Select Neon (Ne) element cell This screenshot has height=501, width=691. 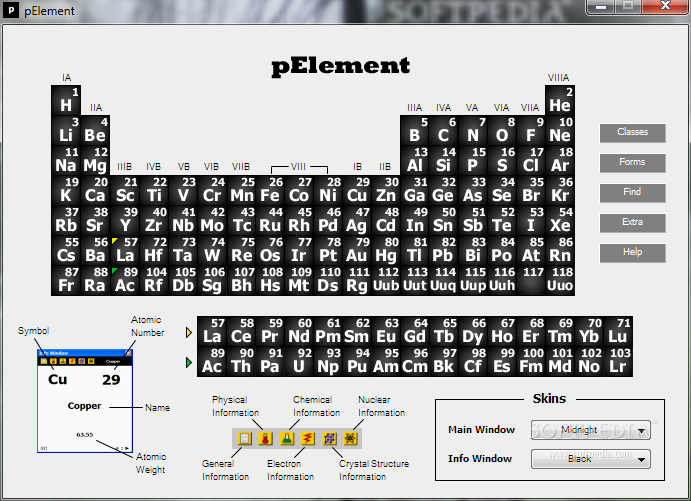tap(560, 130)
